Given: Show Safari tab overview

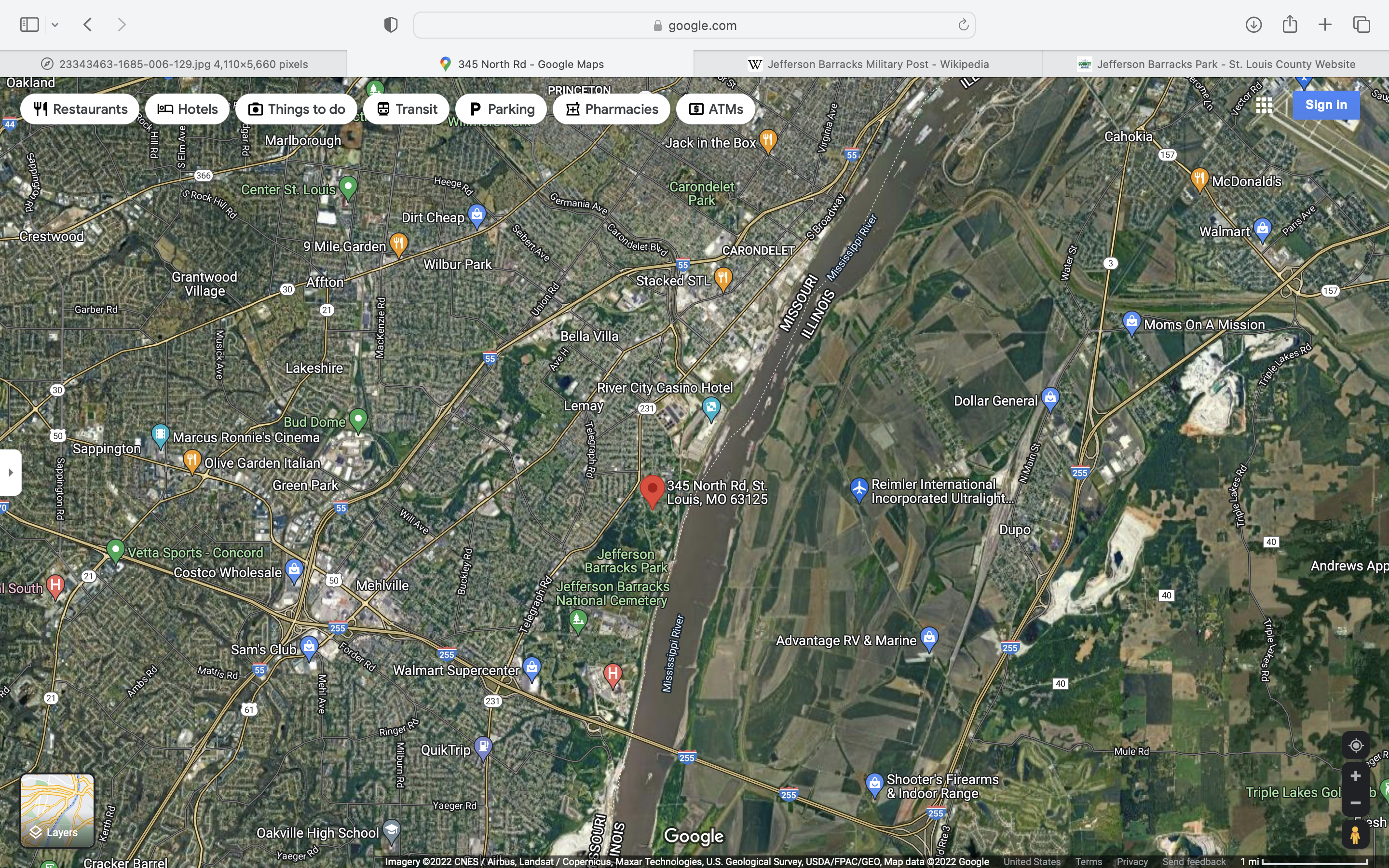Looking at the screenshot, I should [x=1362, y=25].
